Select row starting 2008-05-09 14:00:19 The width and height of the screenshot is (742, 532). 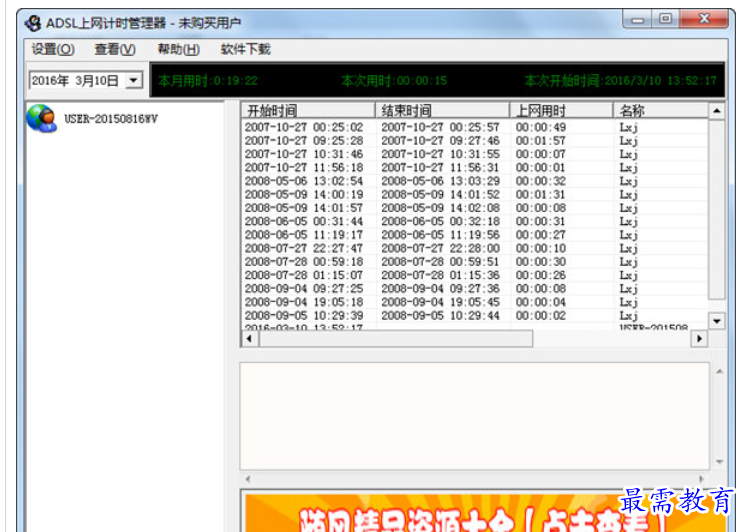475,195
